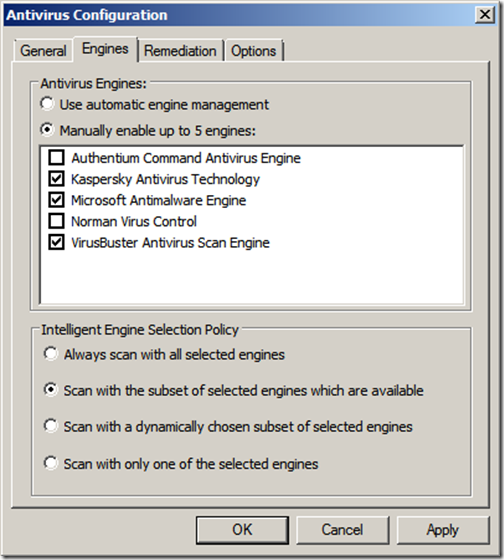The height and width of the screenshot is (560, 504).
Task: Enable Authentium Command Antivirus Engine checkbox
Action: click(x=56, y=158)
